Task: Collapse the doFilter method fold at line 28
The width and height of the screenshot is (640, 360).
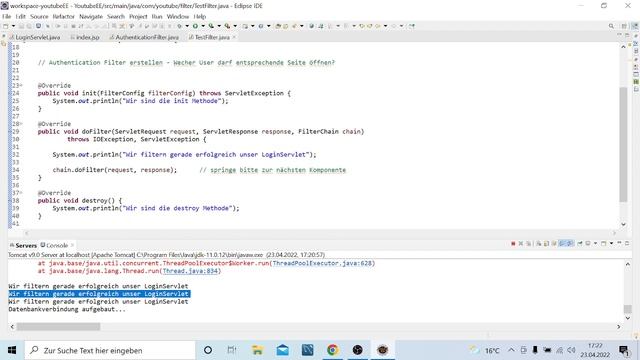Action: click(x=21, y=124)
